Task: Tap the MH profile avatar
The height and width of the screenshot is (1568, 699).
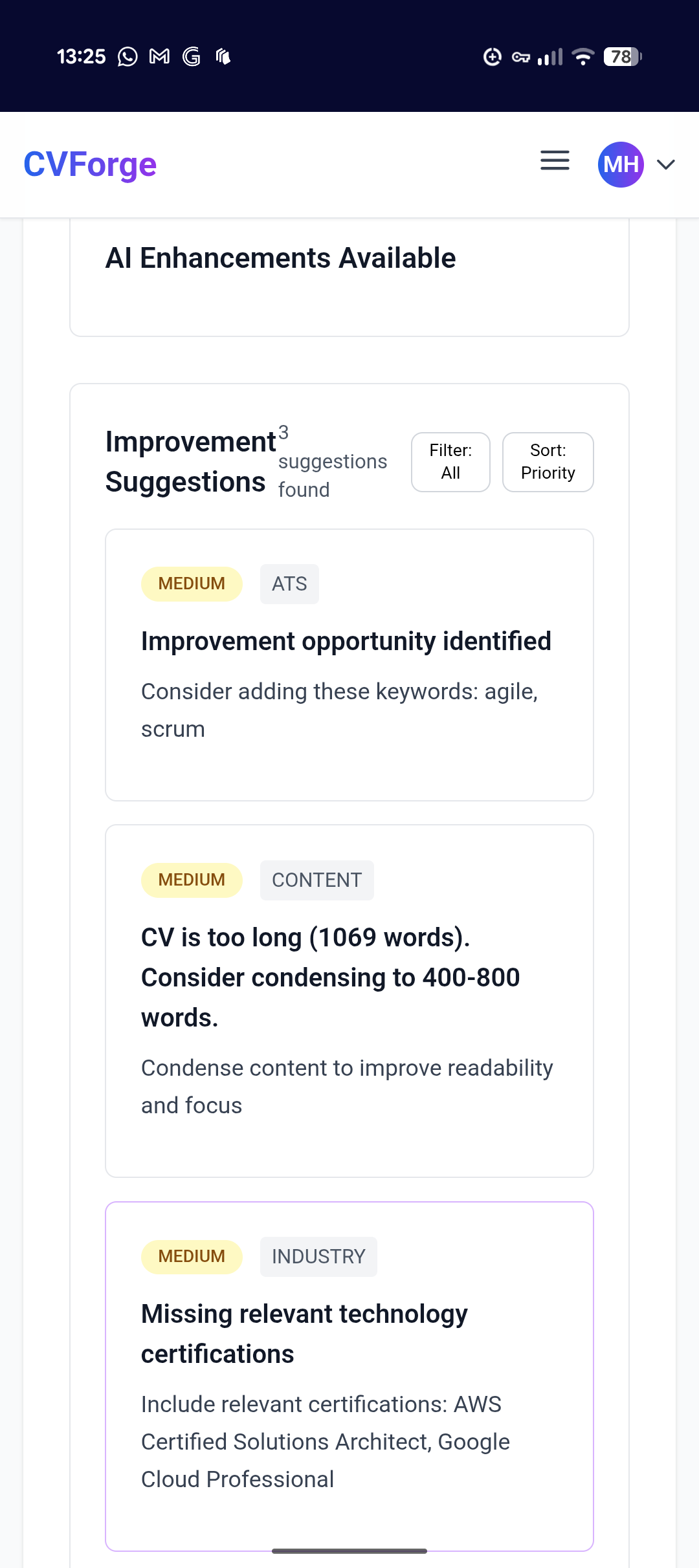Action: pyautogui.click(x=621, y=164)
